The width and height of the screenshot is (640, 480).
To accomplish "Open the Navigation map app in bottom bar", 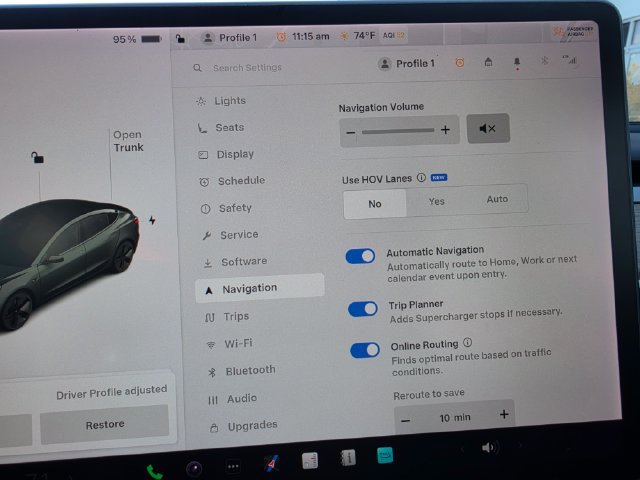I will tap(271, 463).
